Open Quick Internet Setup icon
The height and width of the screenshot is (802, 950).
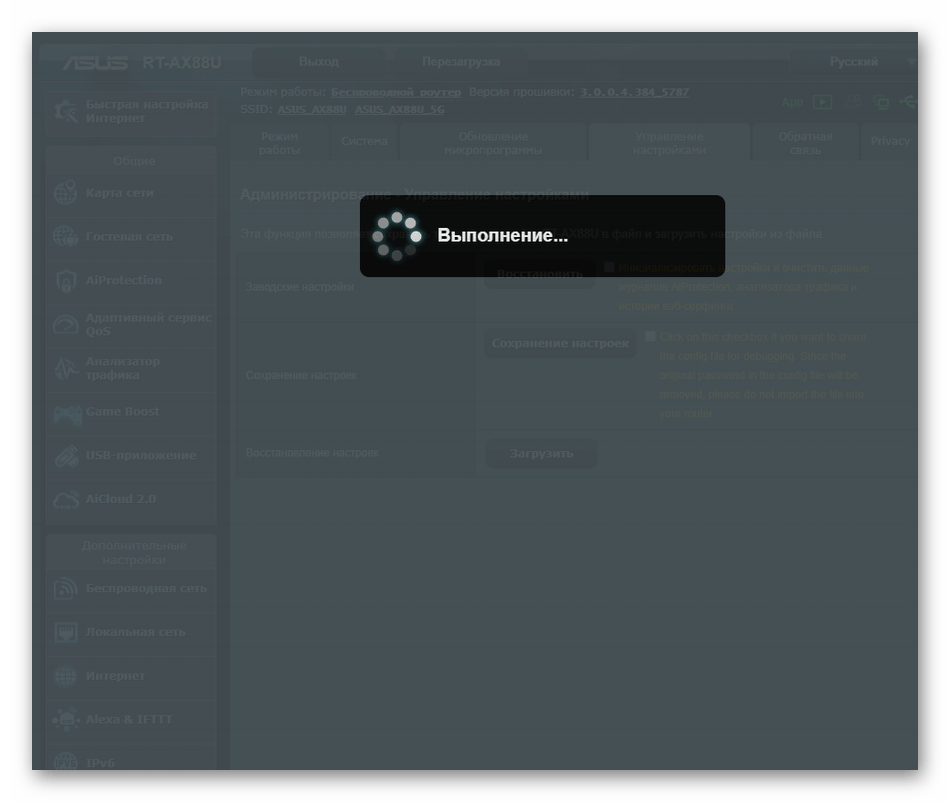[66, 111]
